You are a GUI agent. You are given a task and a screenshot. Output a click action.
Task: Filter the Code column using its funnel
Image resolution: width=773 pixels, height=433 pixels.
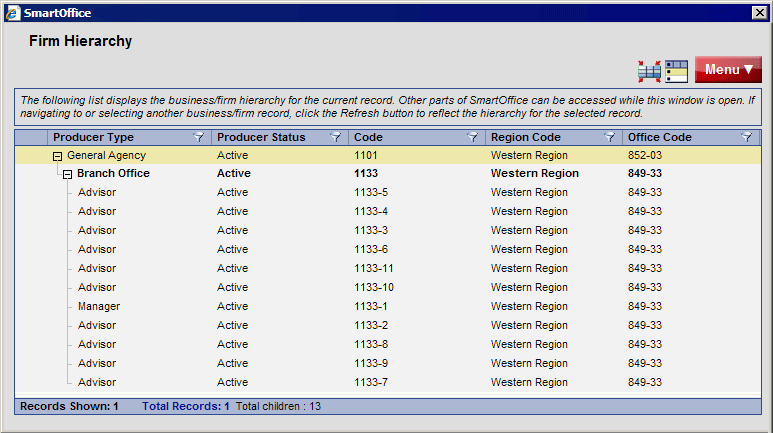472,138
